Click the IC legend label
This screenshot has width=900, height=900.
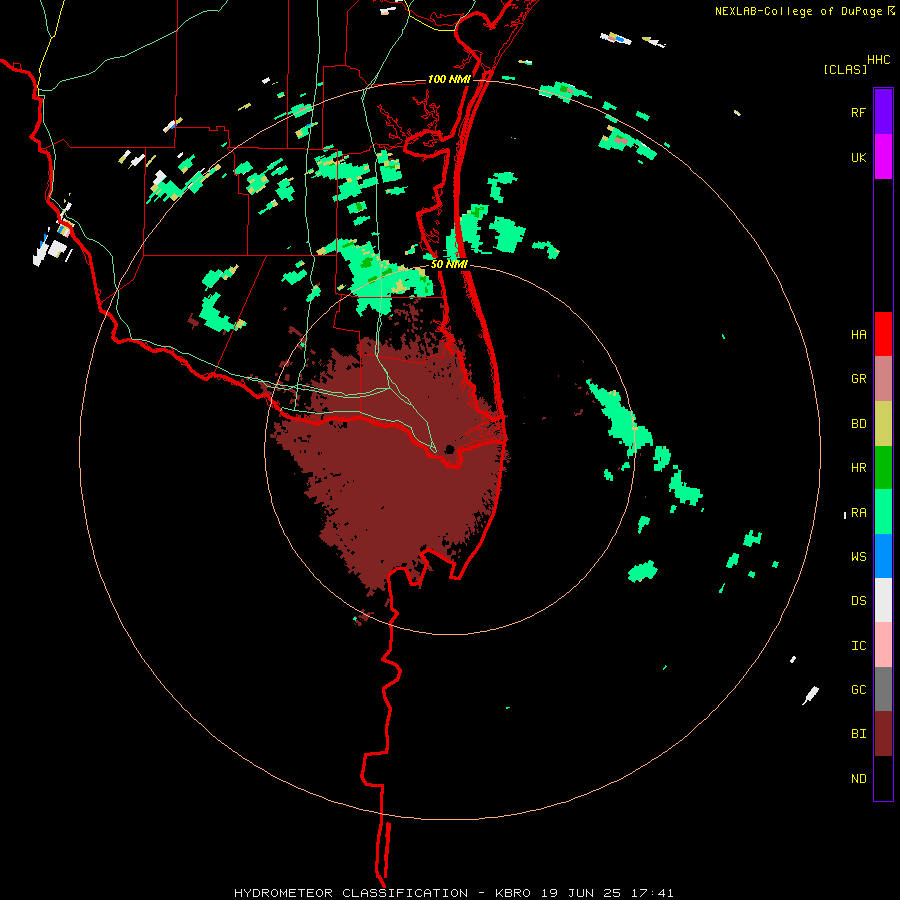coord(858,646)
